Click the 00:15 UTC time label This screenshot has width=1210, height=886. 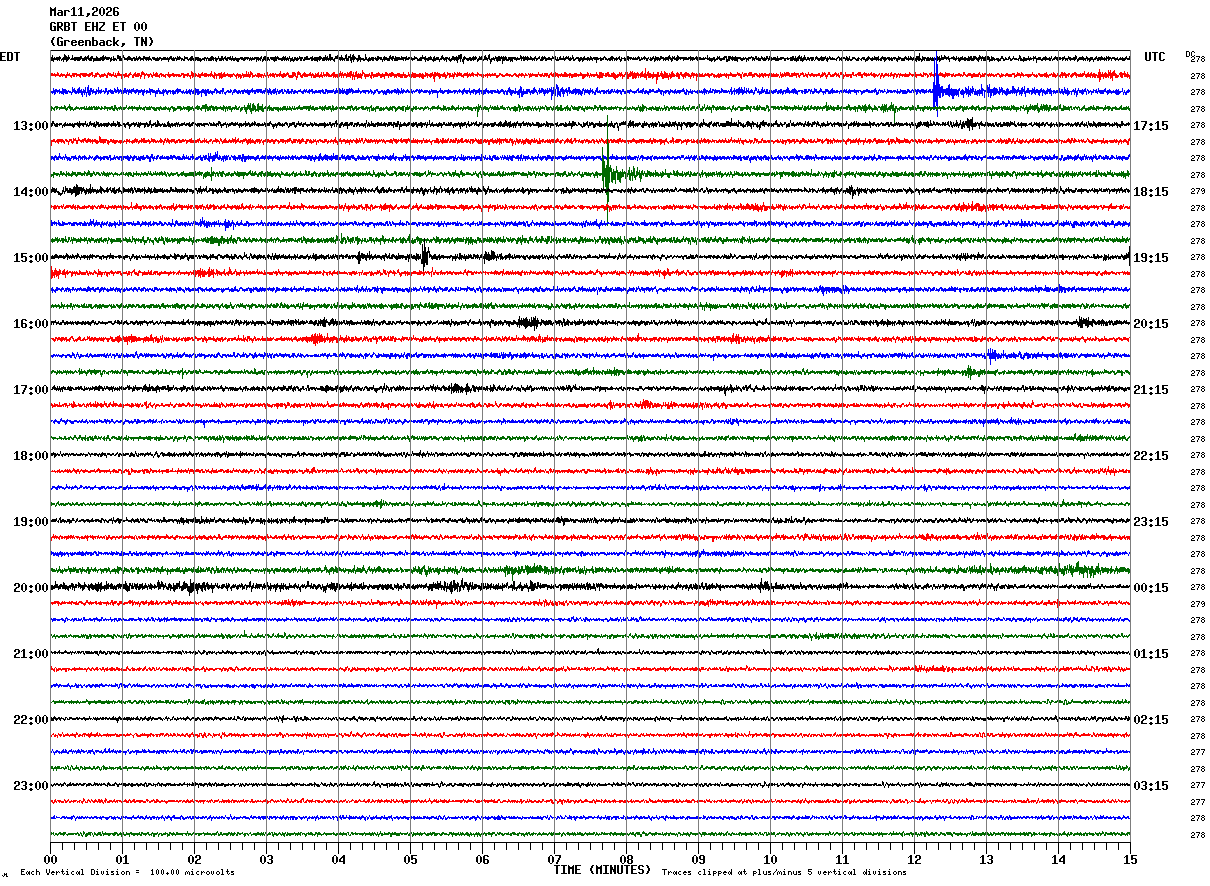[1151, 588]
